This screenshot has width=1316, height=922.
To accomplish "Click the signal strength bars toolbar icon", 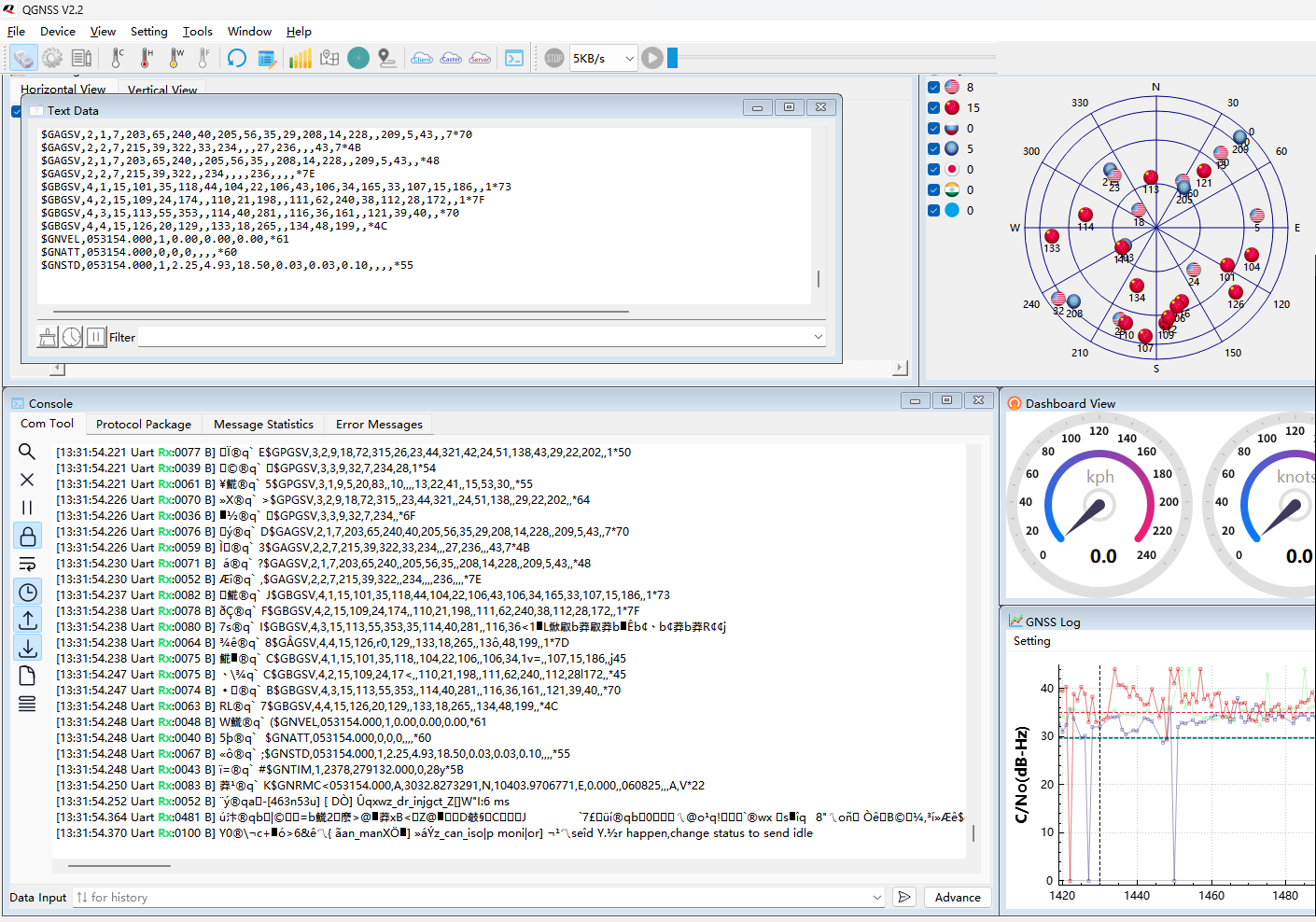I will coord(300,59).
